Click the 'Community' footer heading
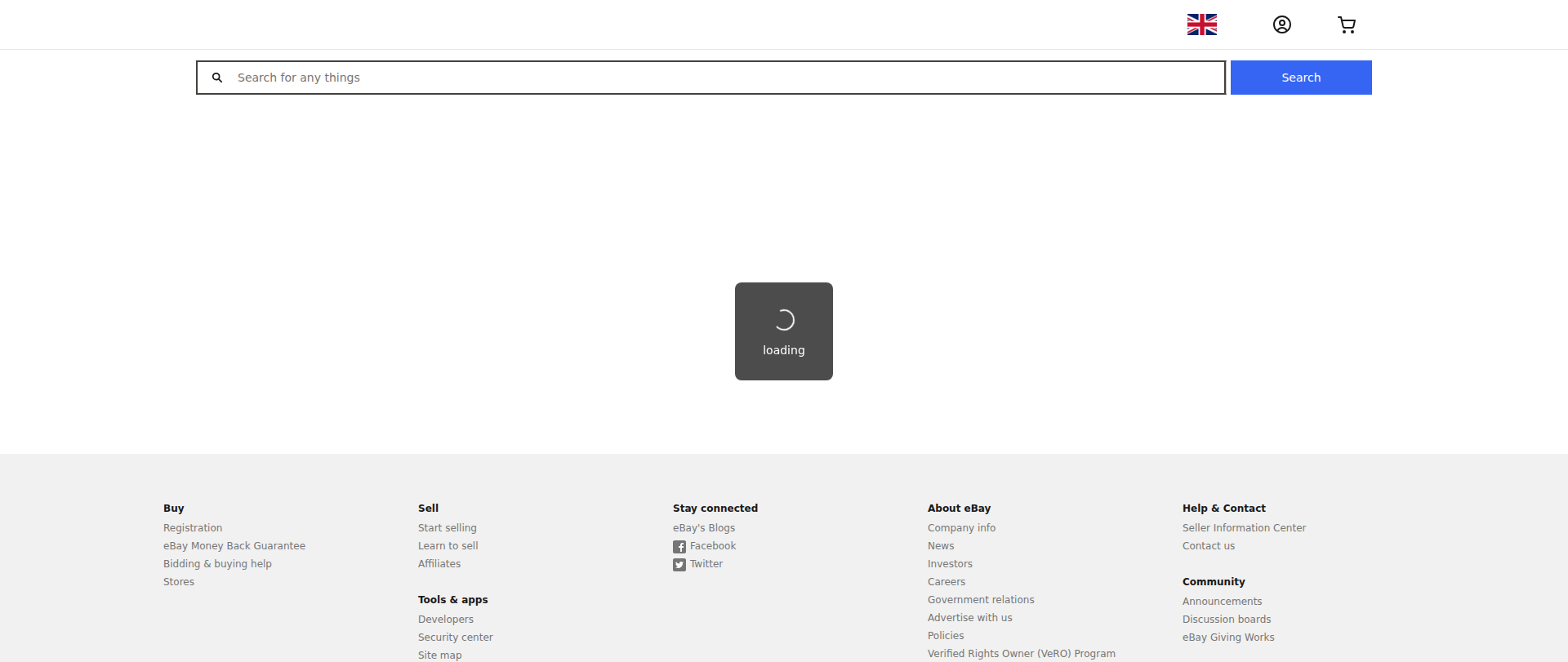1568x662 pixels. tap(1214, 582)
